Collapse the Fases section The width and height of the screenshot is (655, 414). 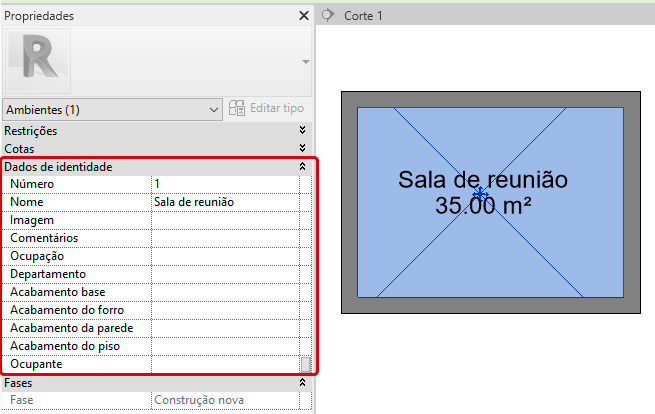tap(302, 383)
